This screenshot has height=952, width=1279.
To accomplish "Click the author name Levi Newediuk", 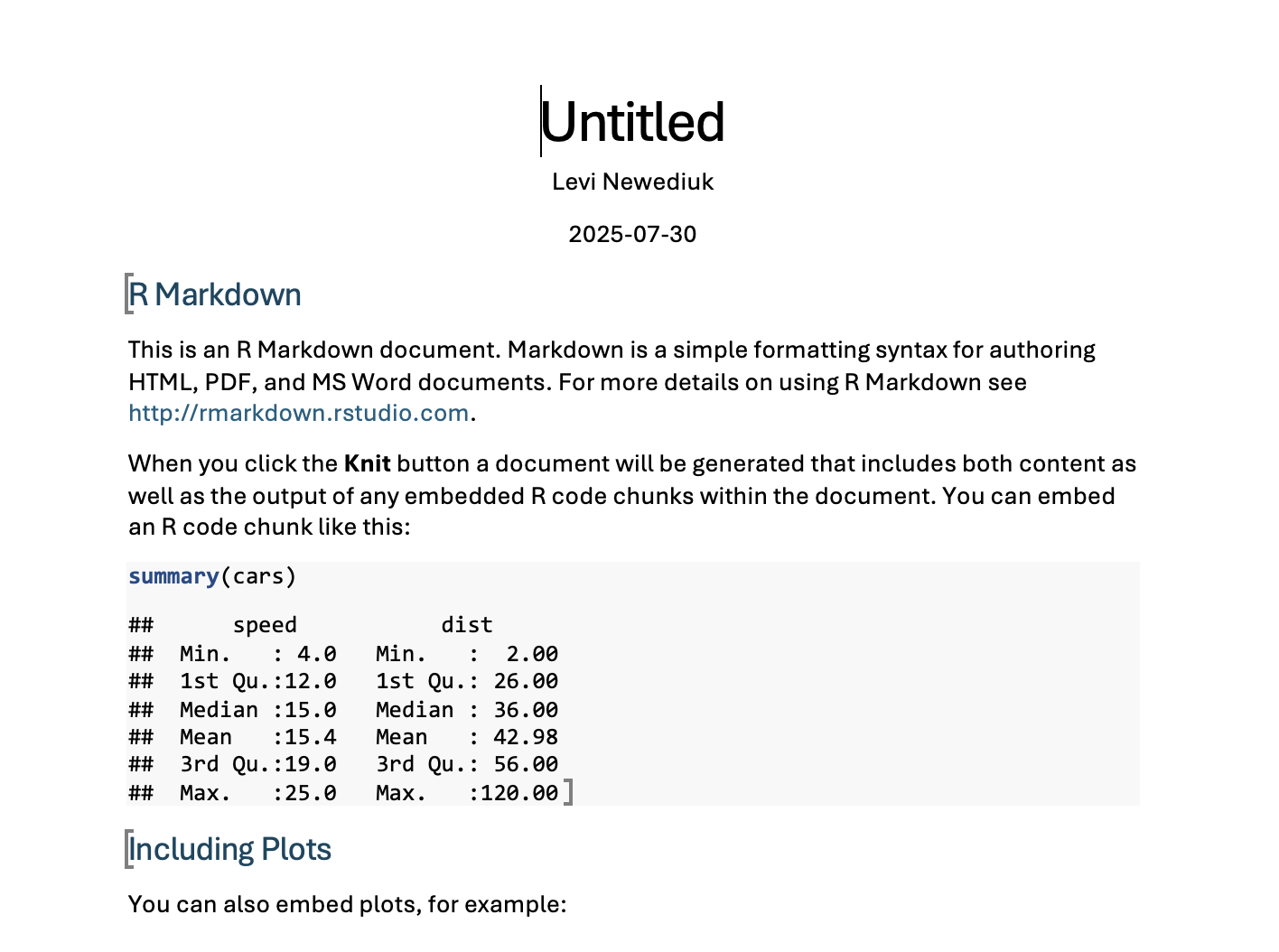I will click(x=632, y=182).
